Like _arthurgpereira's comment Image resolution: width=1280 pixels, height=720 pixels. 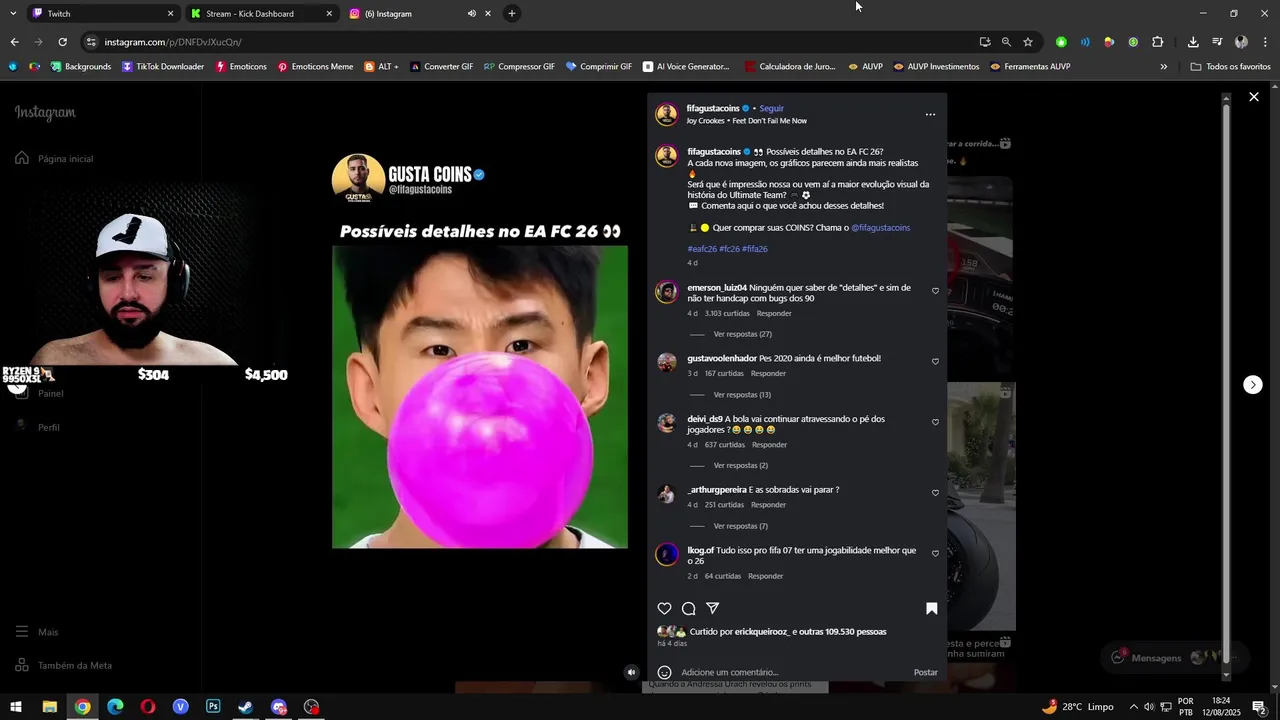(x=935, y=492)
